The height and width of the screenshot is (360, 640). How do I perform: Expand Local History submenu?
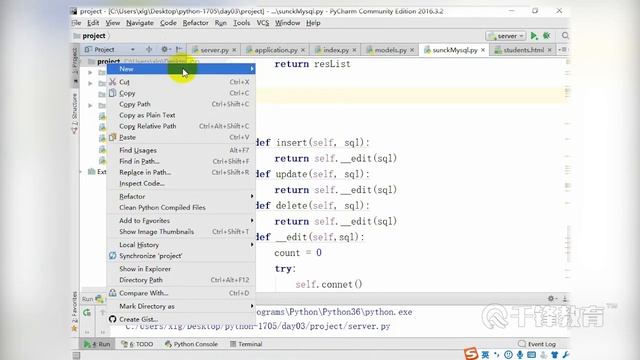181,244
